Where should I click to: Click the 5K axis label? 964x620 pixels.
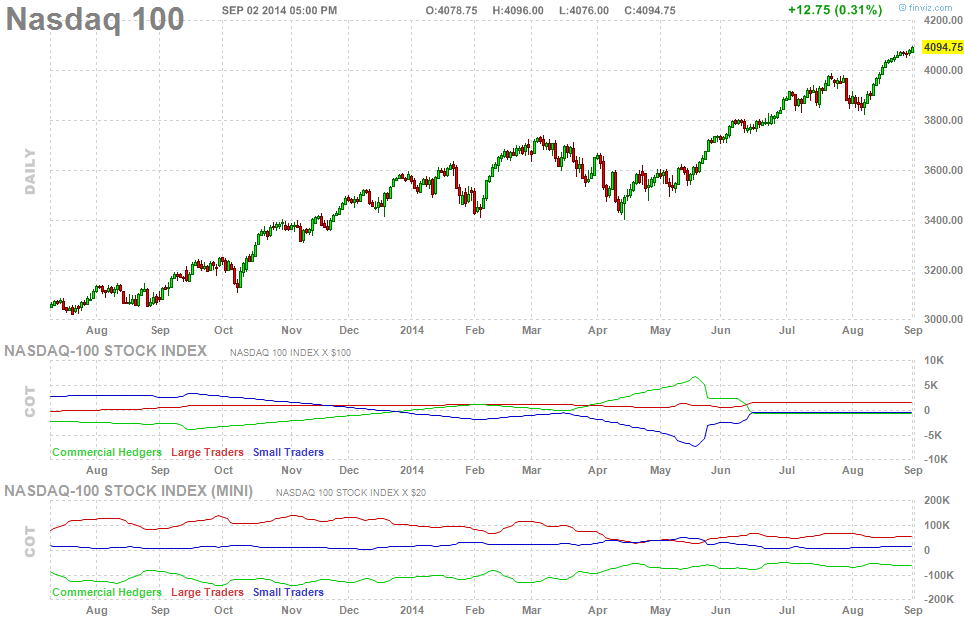click(931, 385)
